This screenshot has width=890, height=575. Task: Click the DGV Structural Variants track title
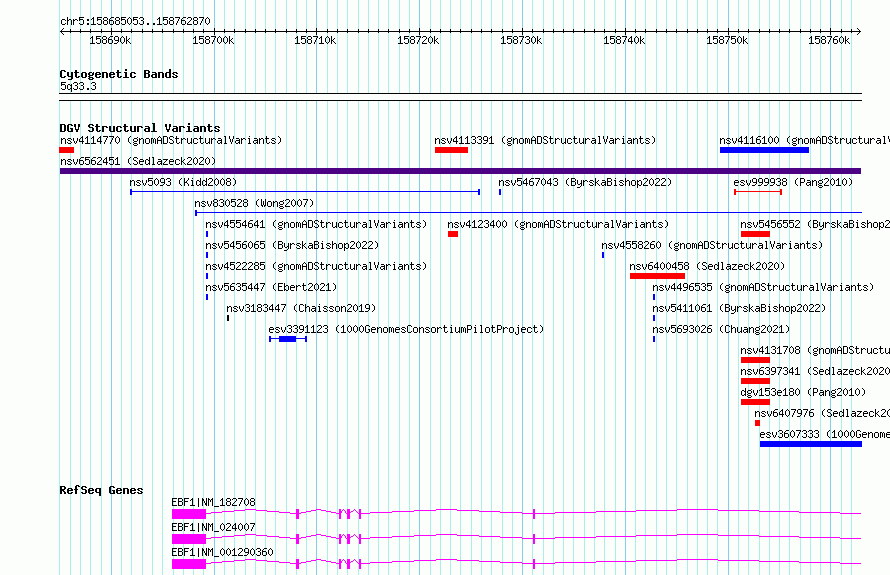(x=140, y=128)
